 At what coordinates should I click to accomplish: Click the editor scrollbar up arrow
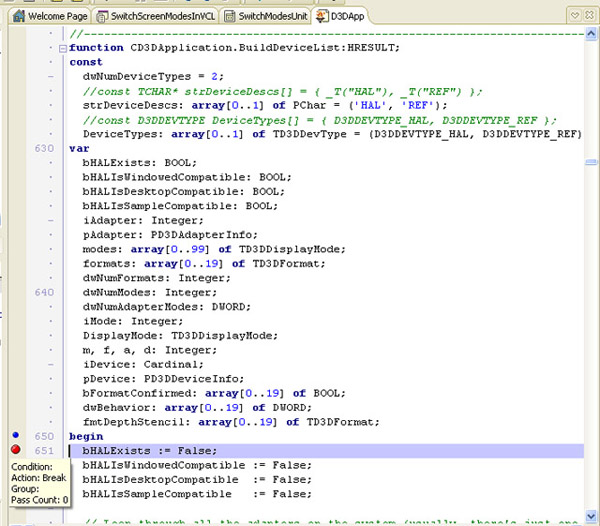click(x=591, y=34)
